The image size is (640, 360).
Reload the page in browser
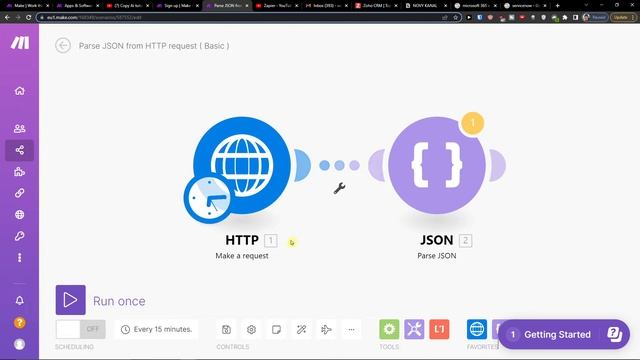pos(29,18)
